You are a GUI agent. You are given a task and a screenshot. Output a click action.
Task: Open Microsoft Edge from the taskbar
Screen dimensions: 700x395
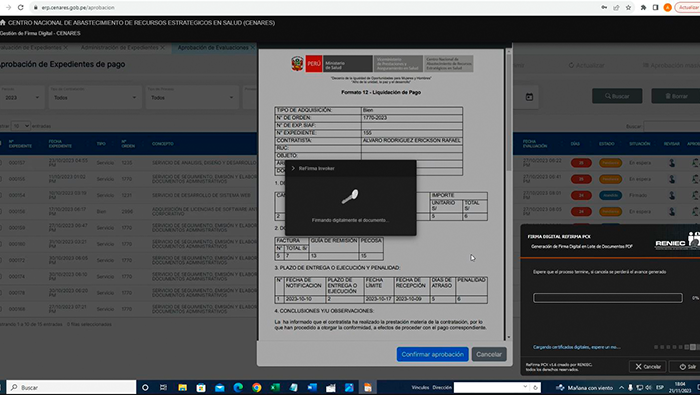coord(238,387)
